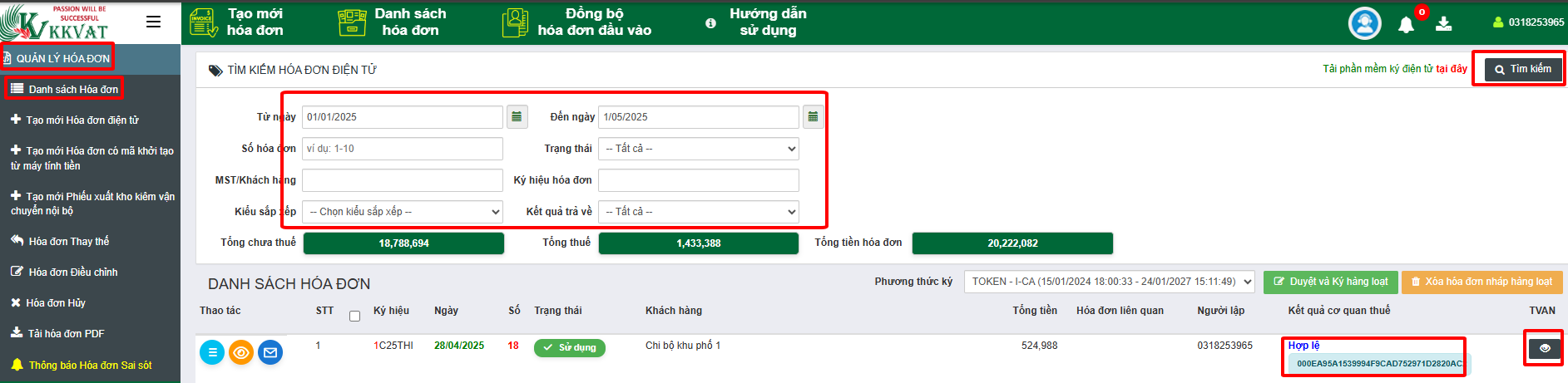Select Tạo mới Hóa đơn điện tử sidebar item

point(75,120)
